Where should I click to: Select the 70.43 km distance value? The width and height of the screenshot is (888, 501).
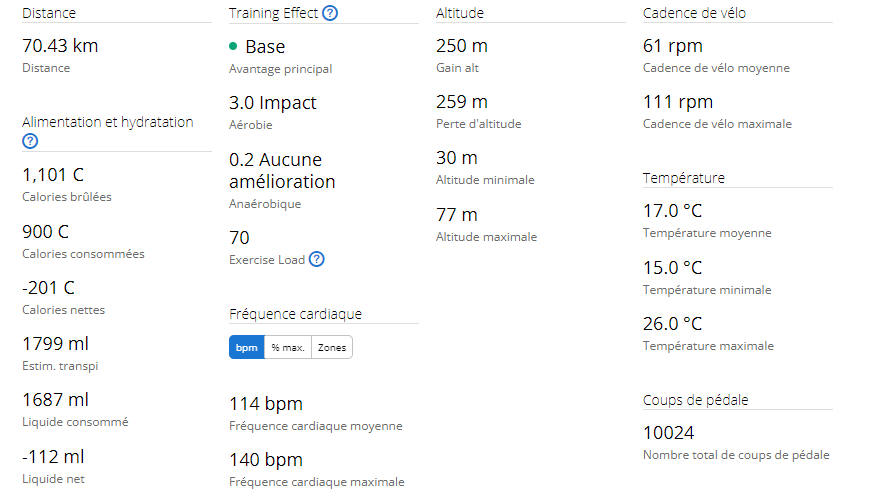[60, 46]
